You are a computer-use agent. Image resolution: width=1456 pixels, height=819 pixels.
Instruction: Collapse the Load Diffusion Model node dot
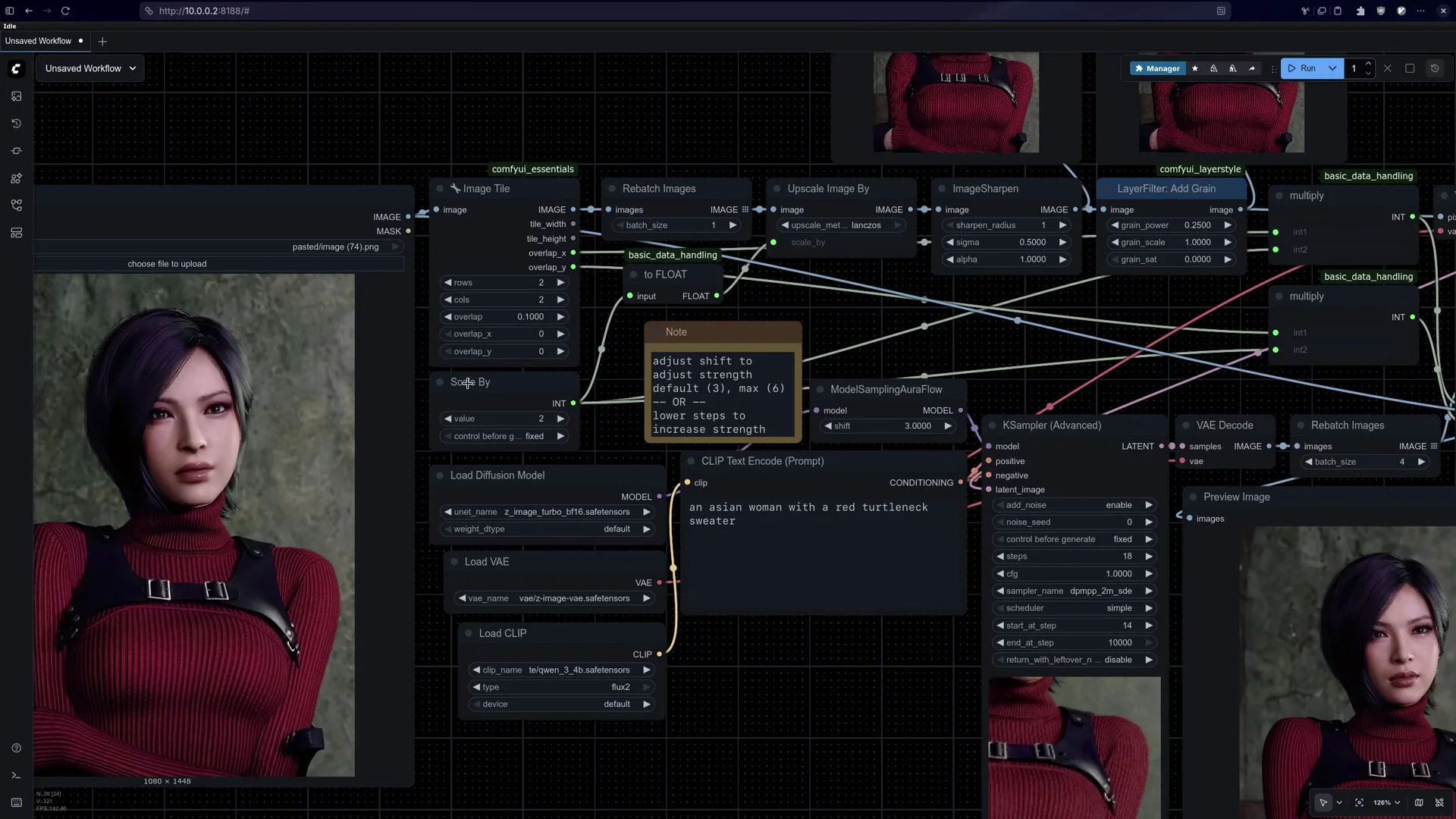pos(440,475)
